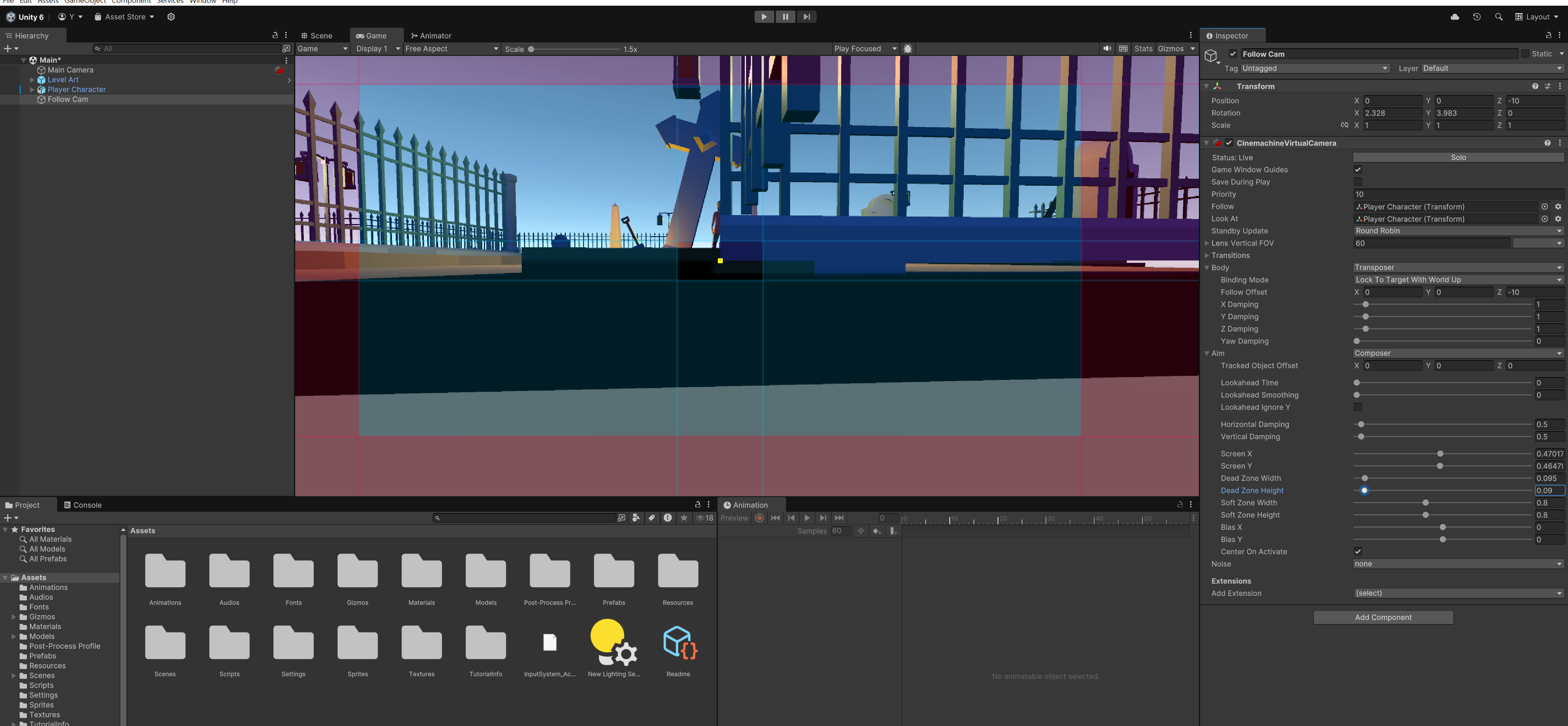This screenshot has width=1568, height=726.
Task: Open the Console tab
Action: point(83,505)
